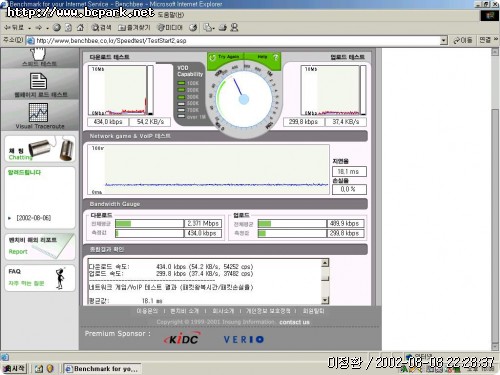
Task: Open the Visual Traceroute chart icon
Action: pyautogui.click(x=38, y=112)
